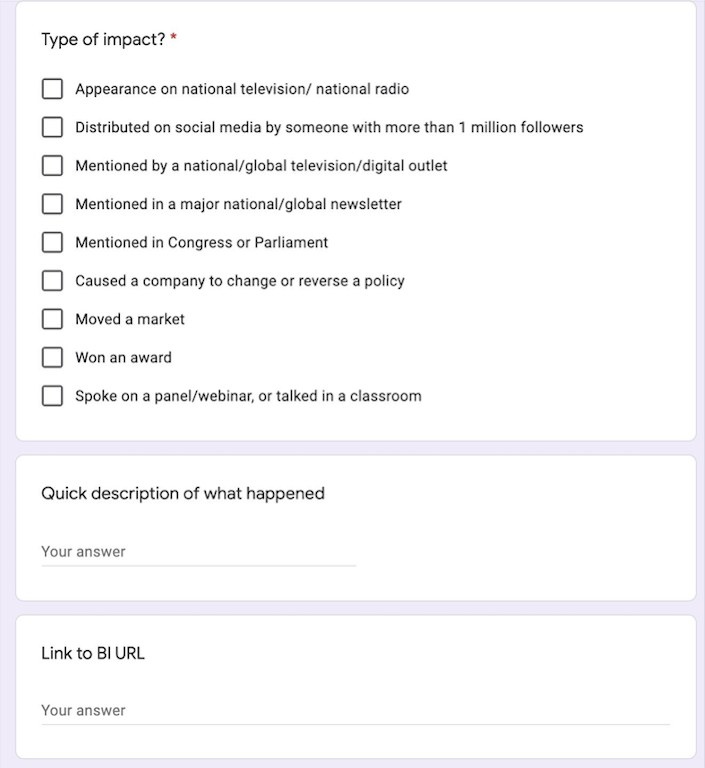Check the Won an award box
The width and height of the screenshot is (705, 768).
click(52, 357)
